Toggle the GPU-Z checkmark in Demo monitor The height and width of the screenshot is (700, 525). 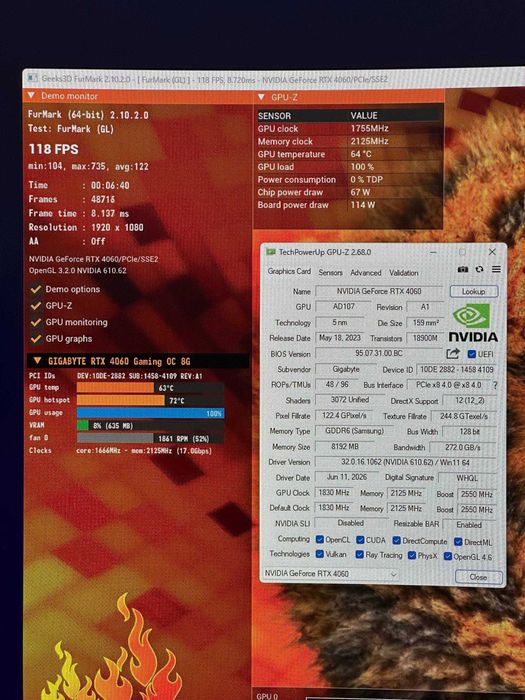[36, 306]
